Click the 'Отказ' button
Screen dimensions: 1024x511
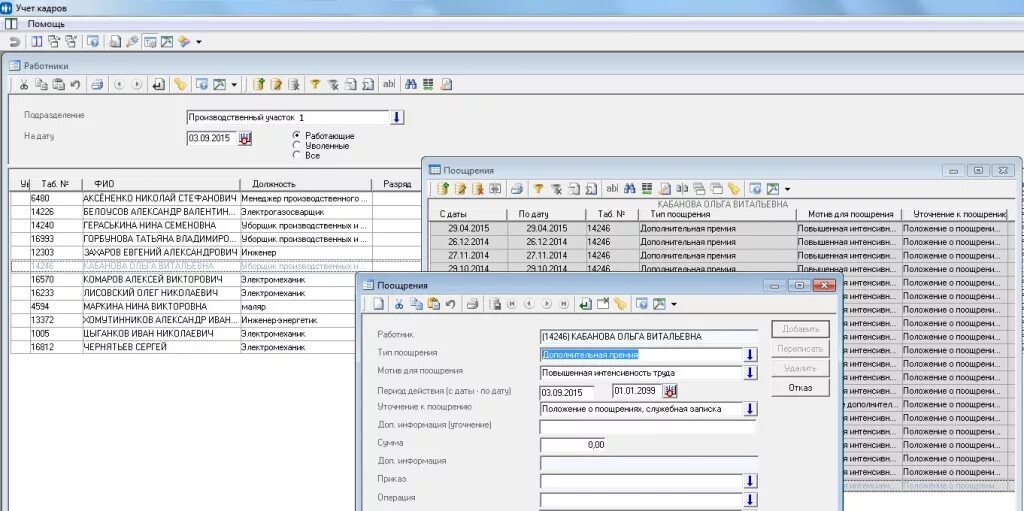800,387
